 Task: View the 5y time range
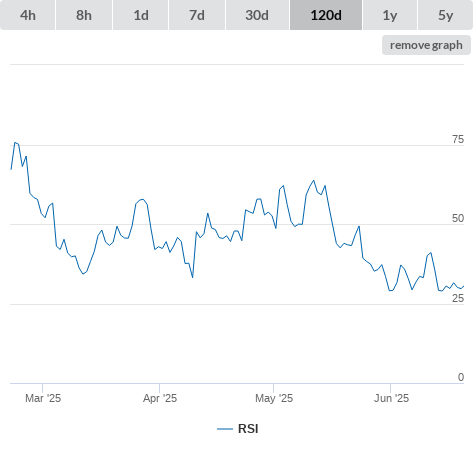coord(446,15)
